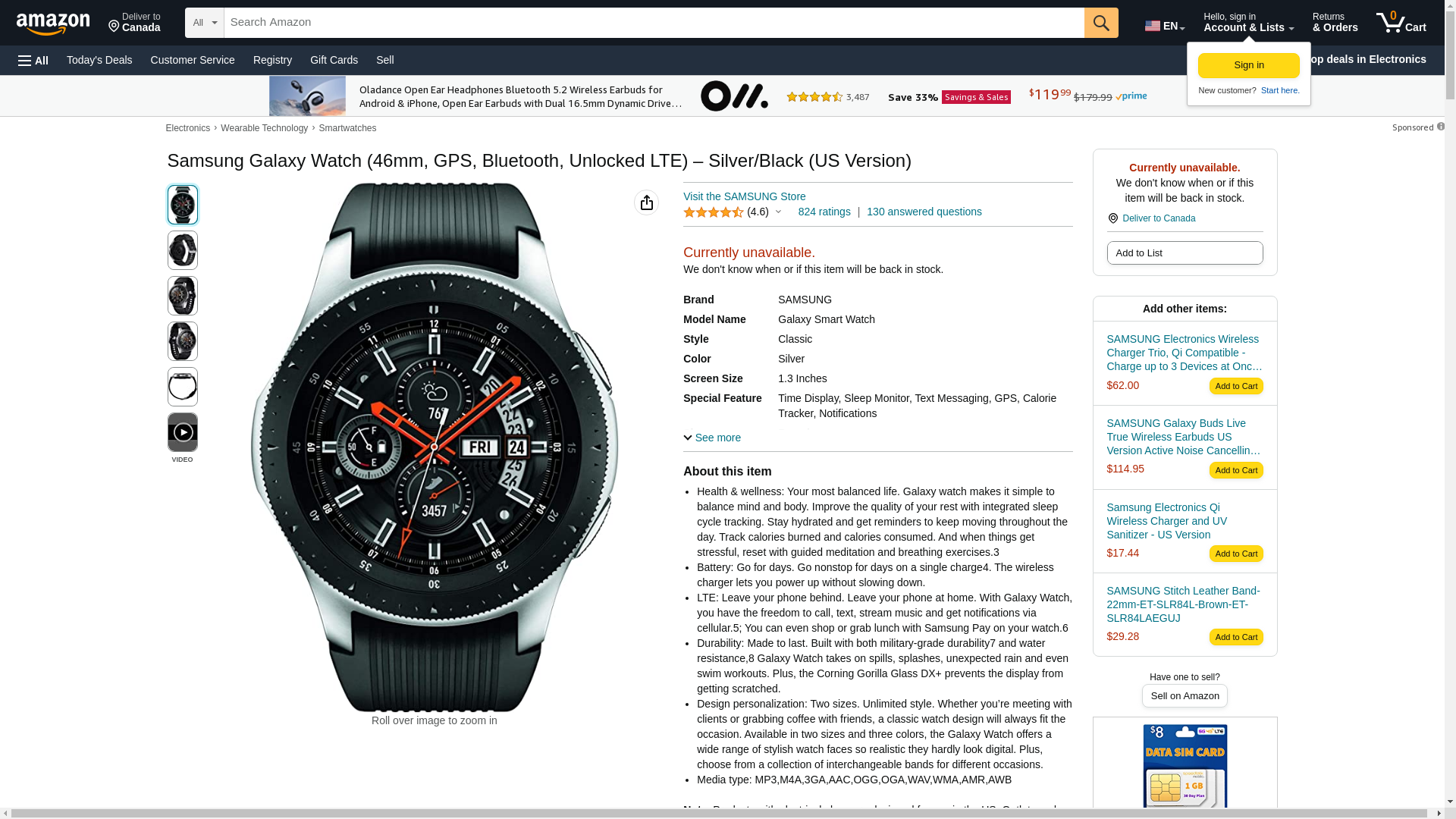Click the search magnifier button

coord(1101,23)
